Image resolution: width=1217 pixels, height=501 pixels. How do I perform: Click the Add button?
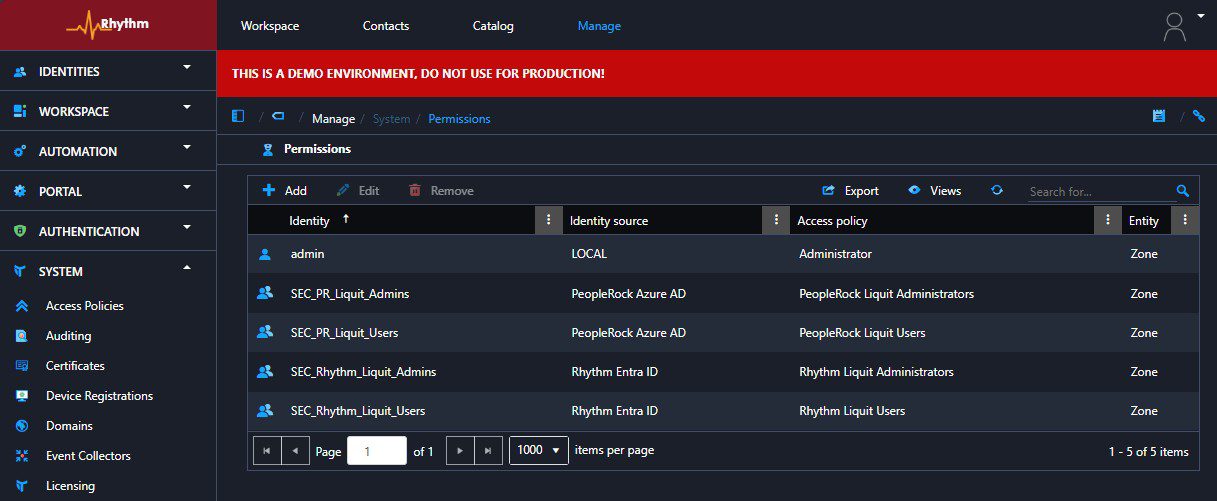pos(285,191)
